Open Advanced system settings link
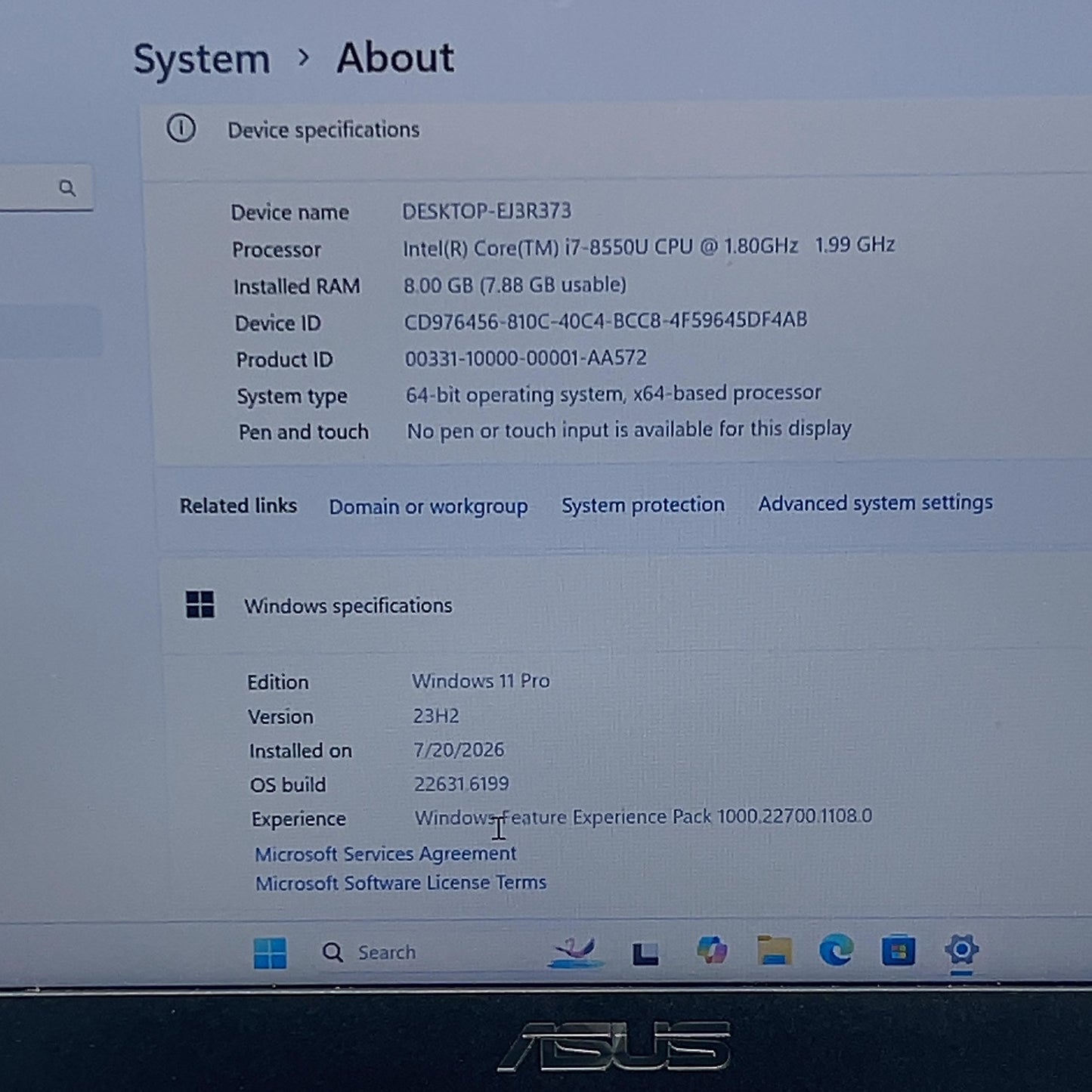The width and height of the screenshot is (1092, 1092). (x=876, y=503)
